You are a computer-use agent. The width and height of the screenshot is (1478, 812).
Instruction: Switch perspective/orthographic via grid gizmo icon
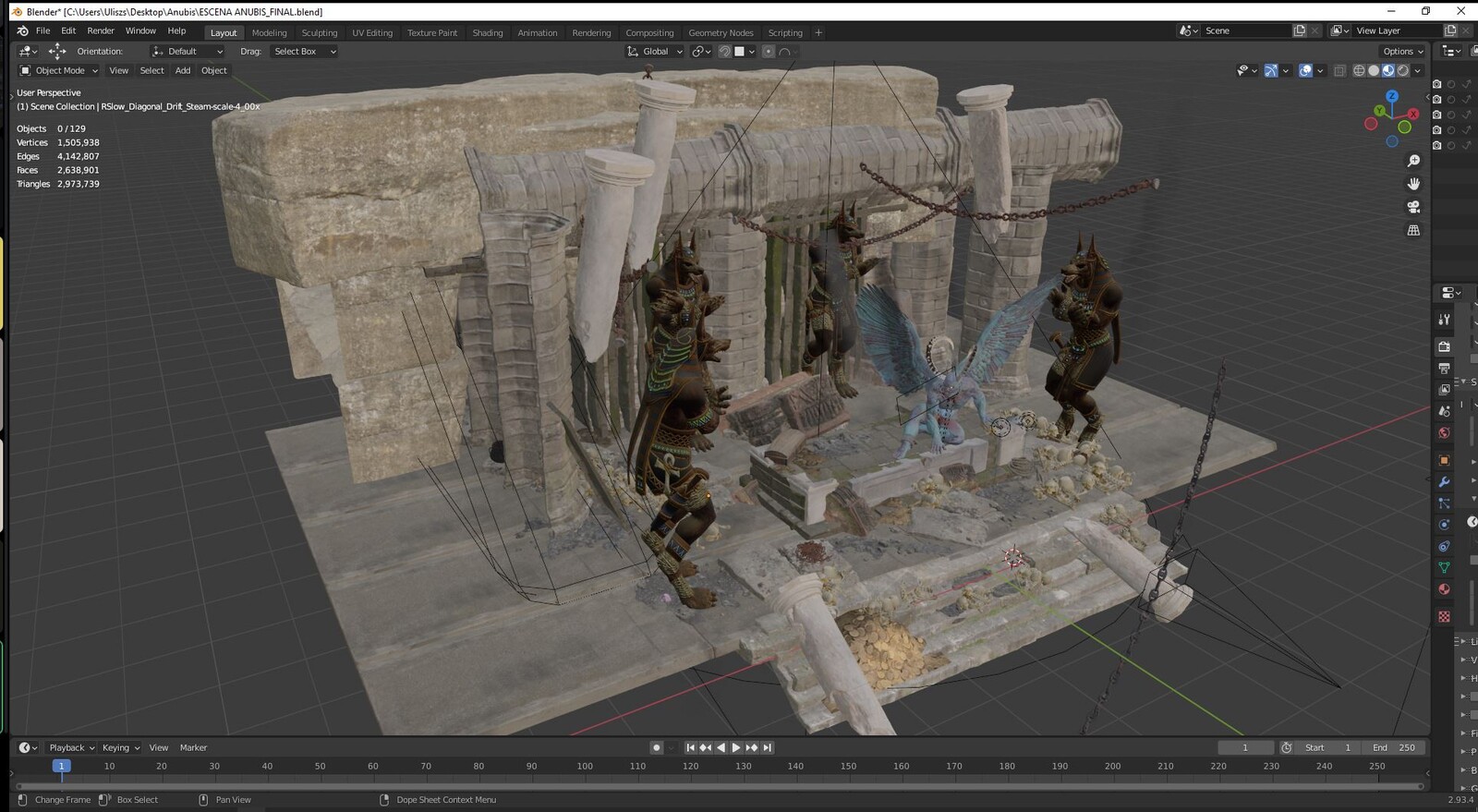(1413, 230)
